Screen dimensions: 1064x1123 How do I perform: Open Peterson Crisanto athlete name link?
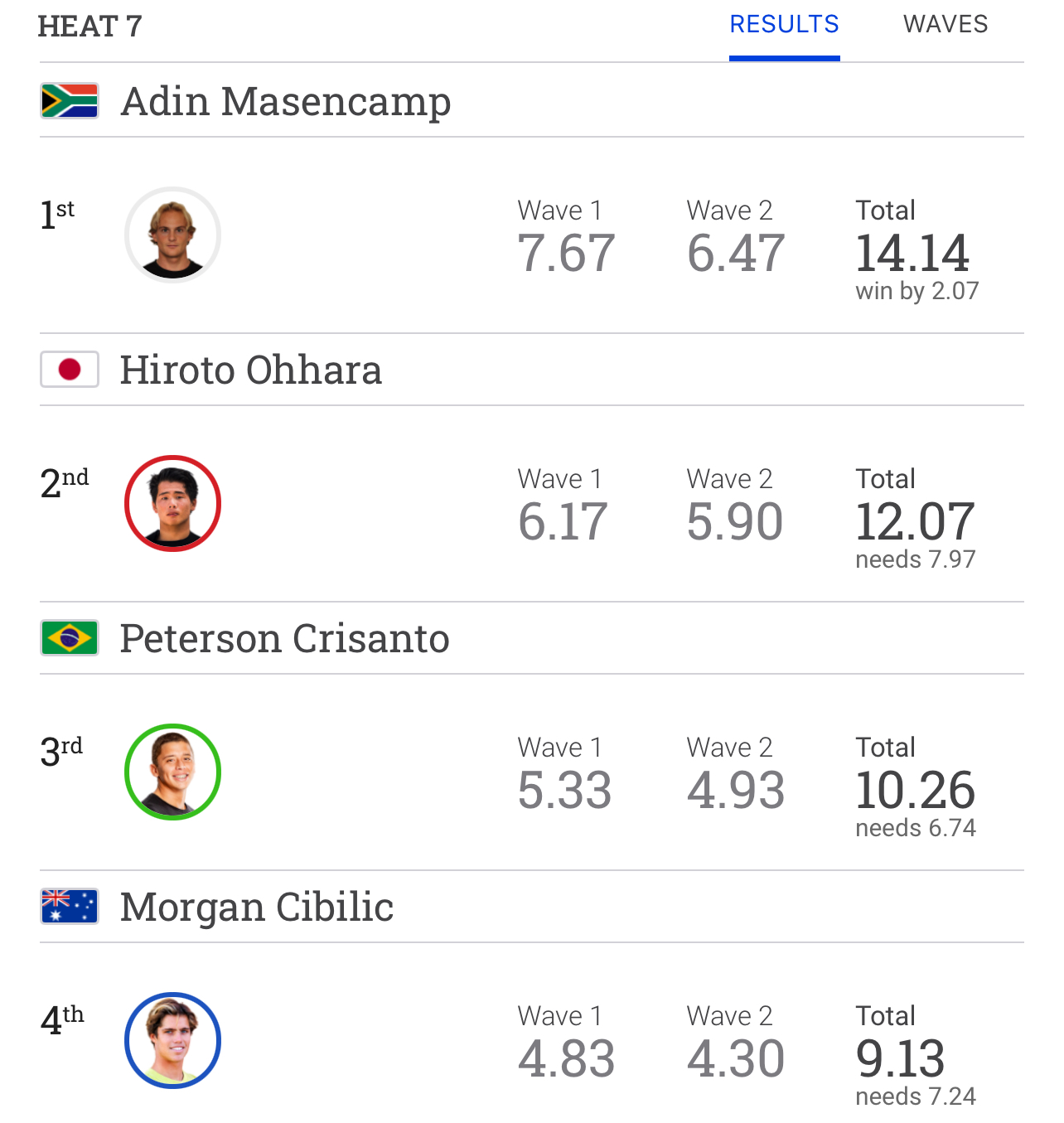(x=285, y=639)
